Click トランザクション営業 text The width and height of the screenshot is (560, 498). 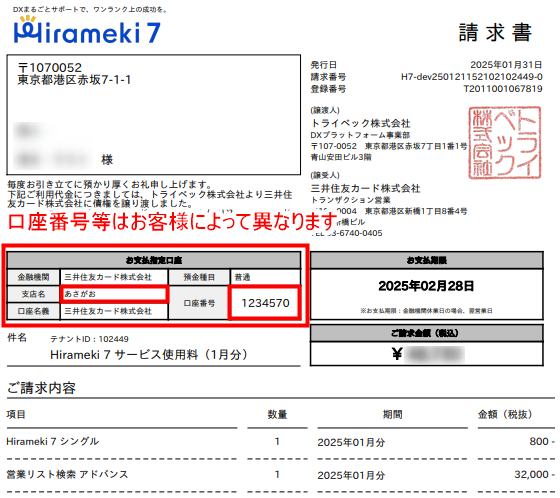350,200
